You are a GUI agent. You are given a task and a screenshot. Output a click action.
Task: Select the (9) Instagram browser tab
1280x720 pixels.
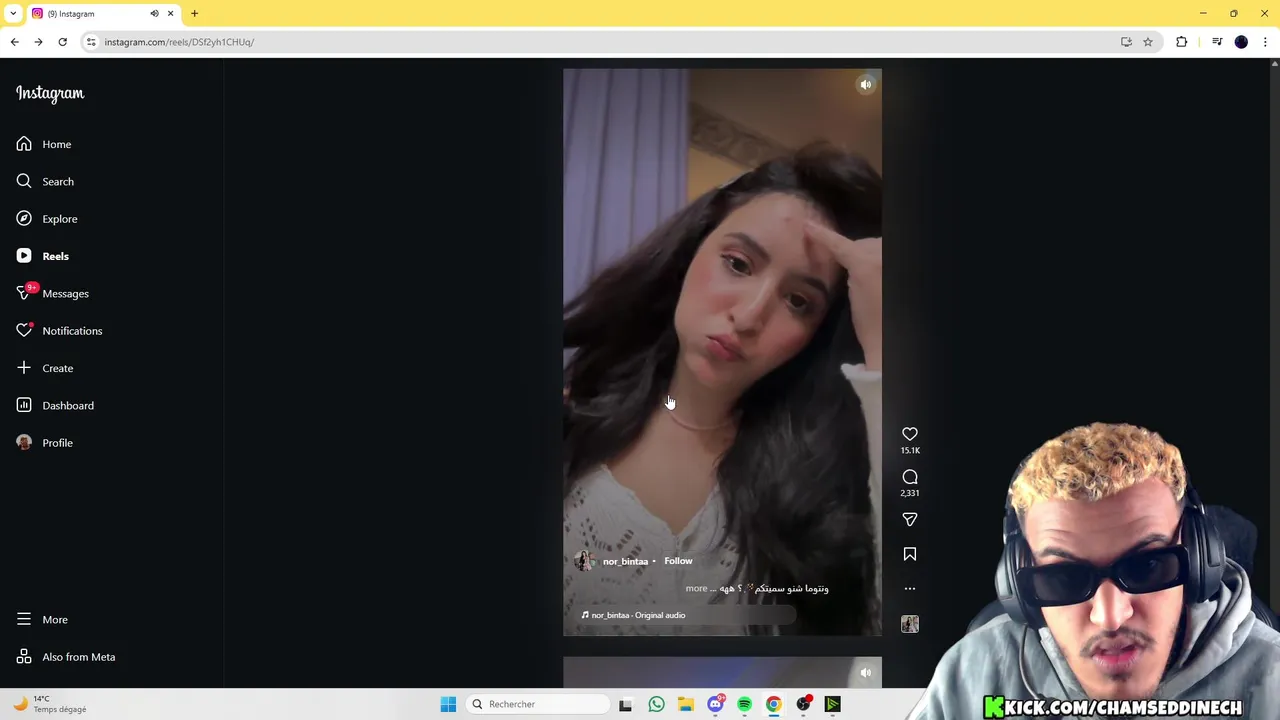coord(102,14)
